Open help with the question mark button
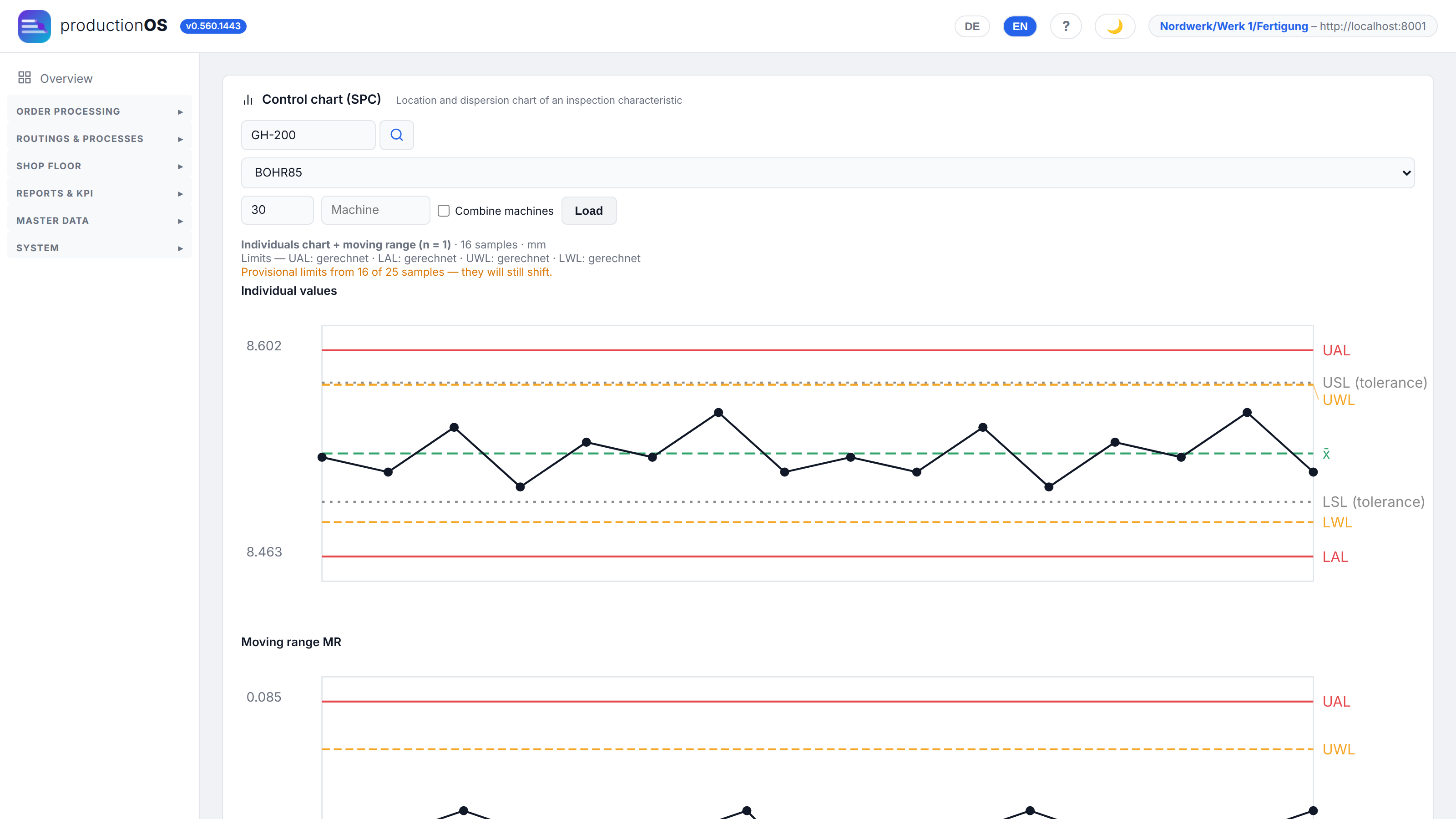Viewport: 1456px width, 819px height. pos(1066,26)
